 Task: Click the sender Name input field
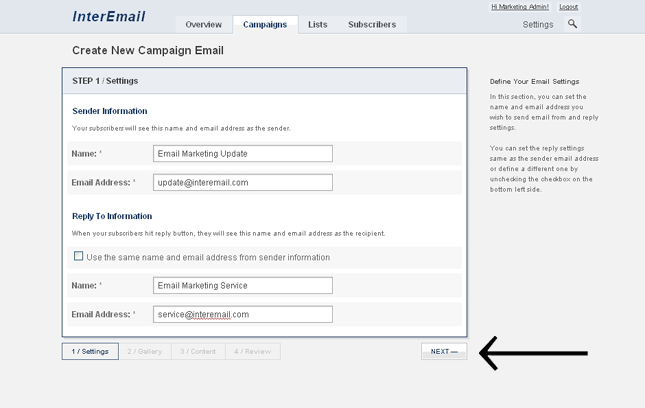242,154
